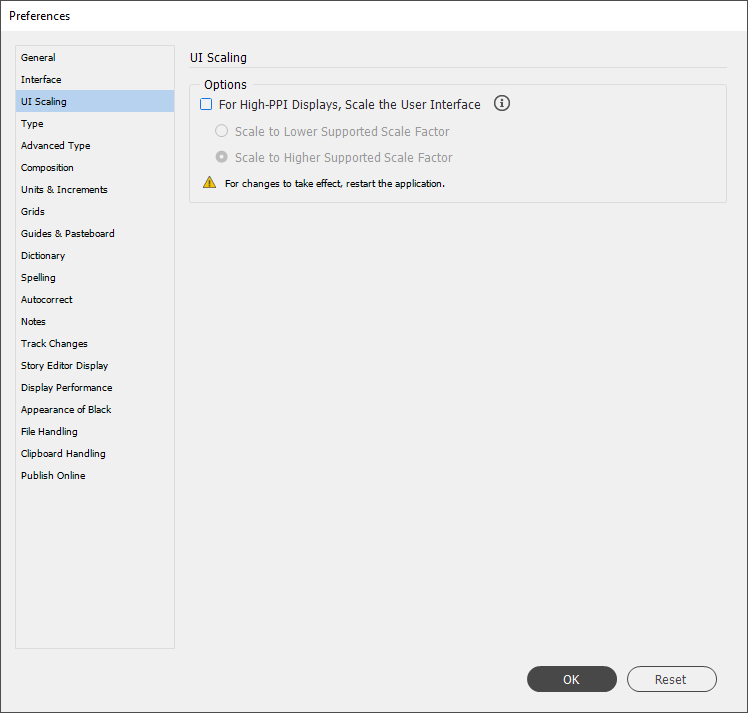This screenshot has width=748, height=713.
Task: Click the UI Scaling panel heading
Action: (x=218, y=58)
